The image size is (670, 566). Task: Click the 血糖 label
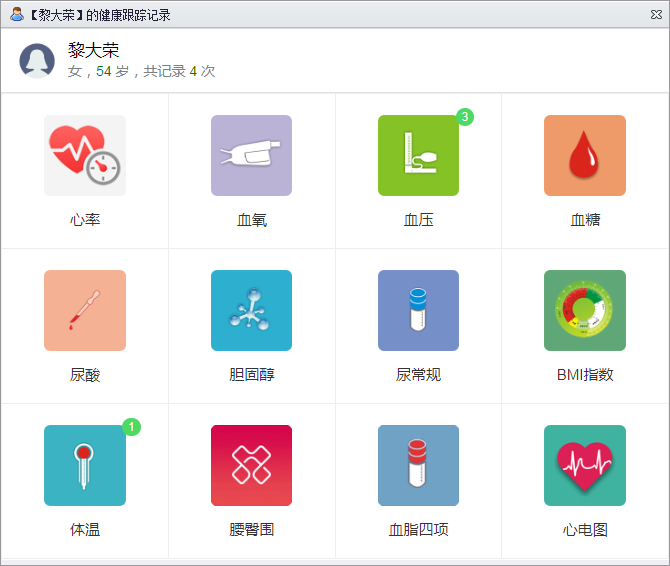tap(585, 220)
